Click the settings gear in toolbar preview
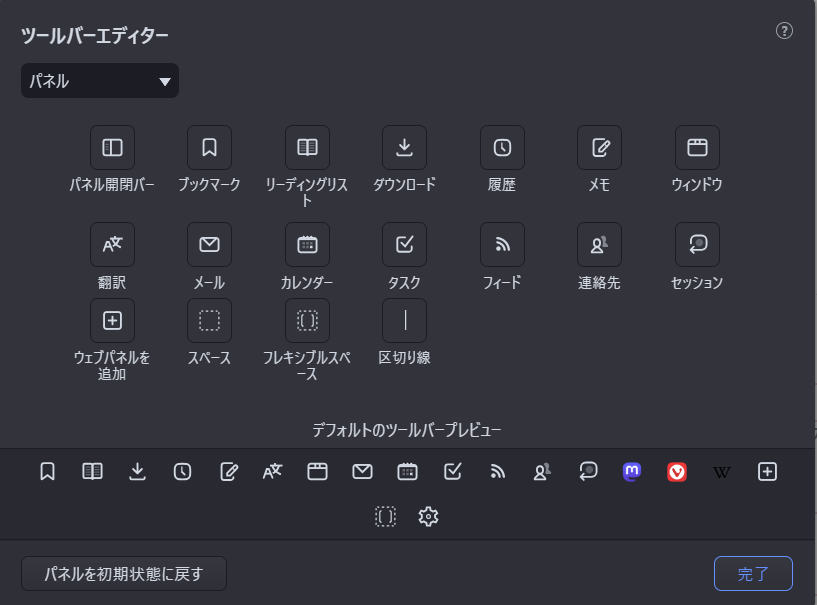The image size is (817, 605). tap(429, 516)
